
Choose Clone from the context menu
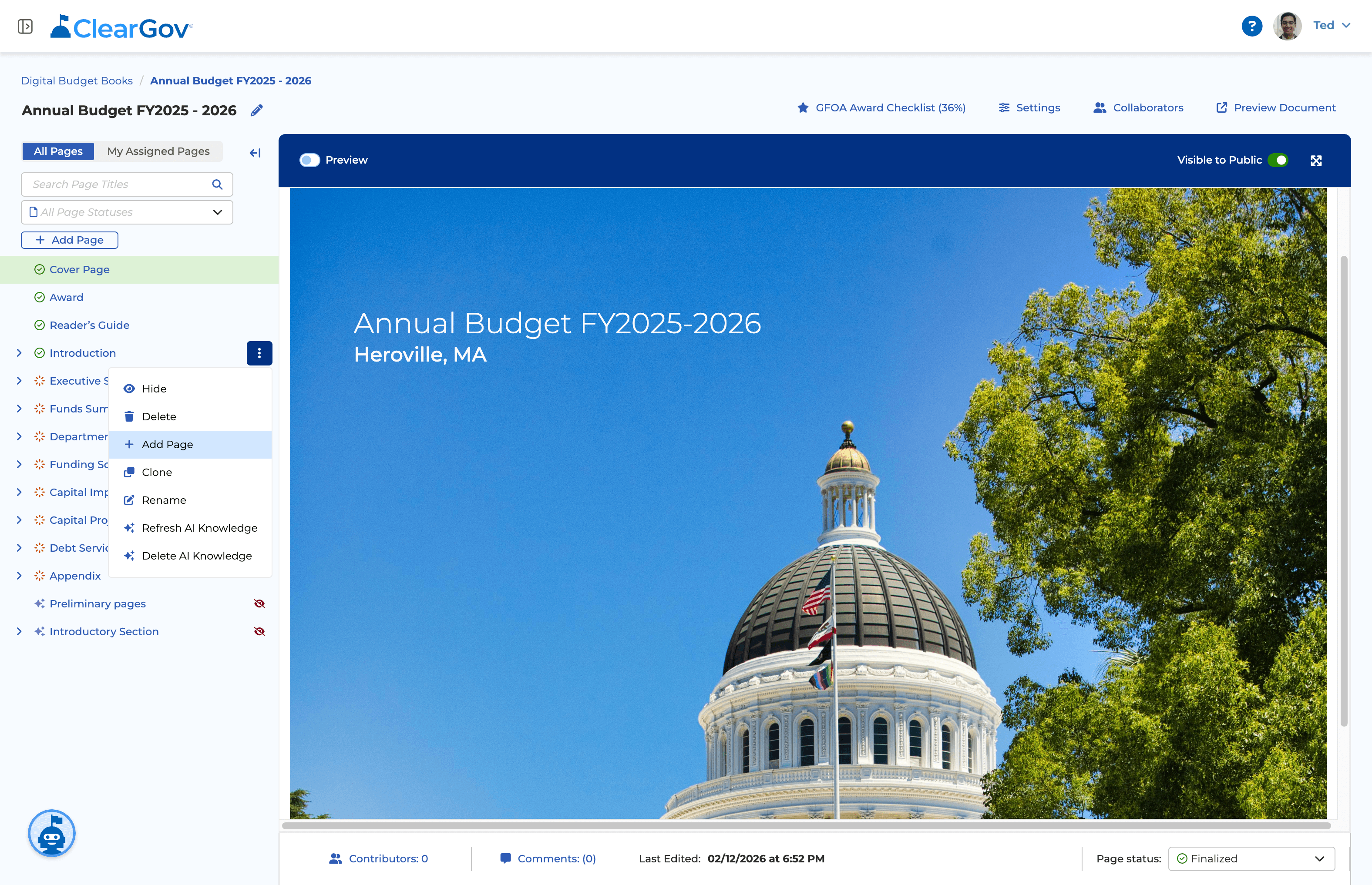pos(157,472)
